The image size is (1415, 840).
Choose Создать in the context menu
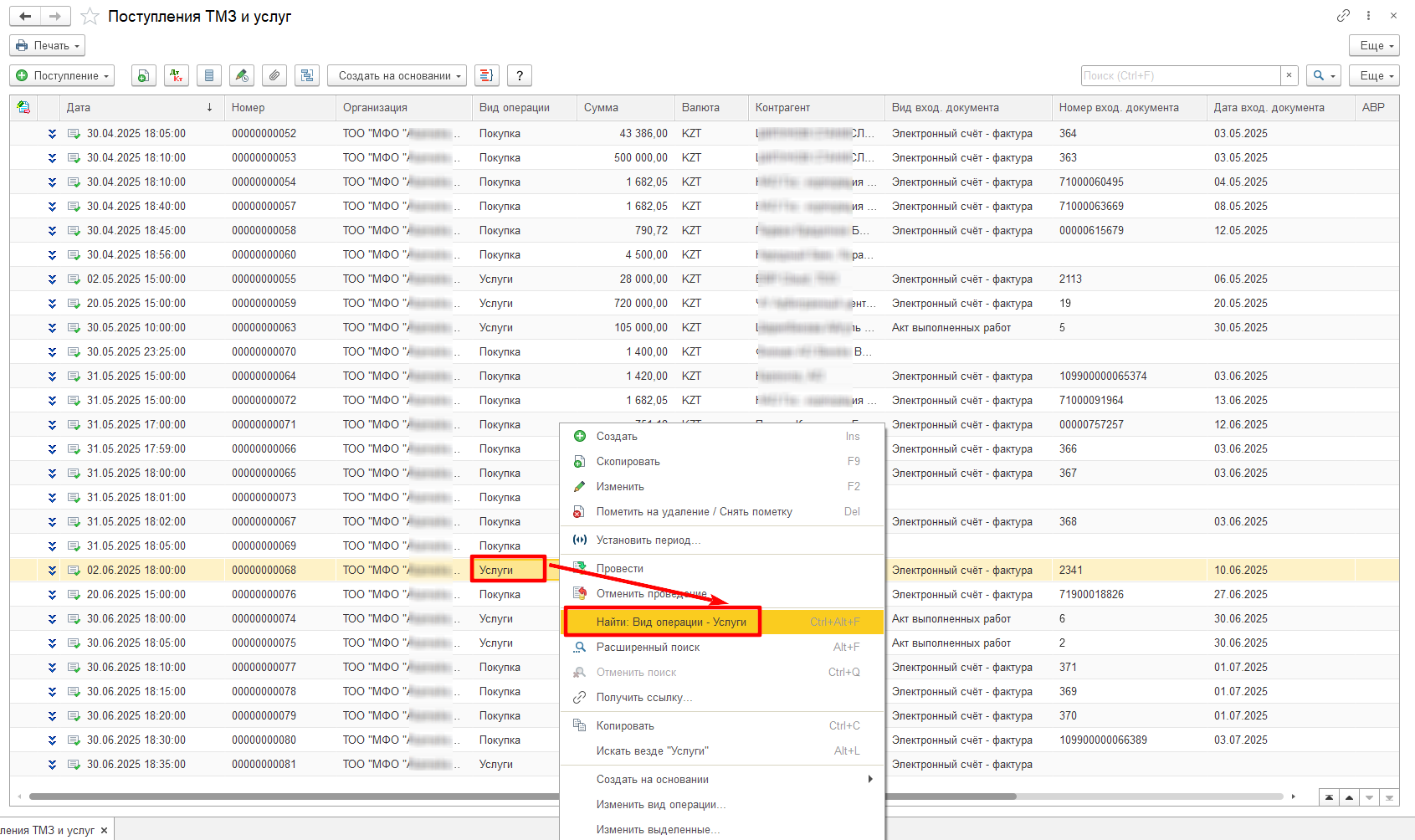721,437
